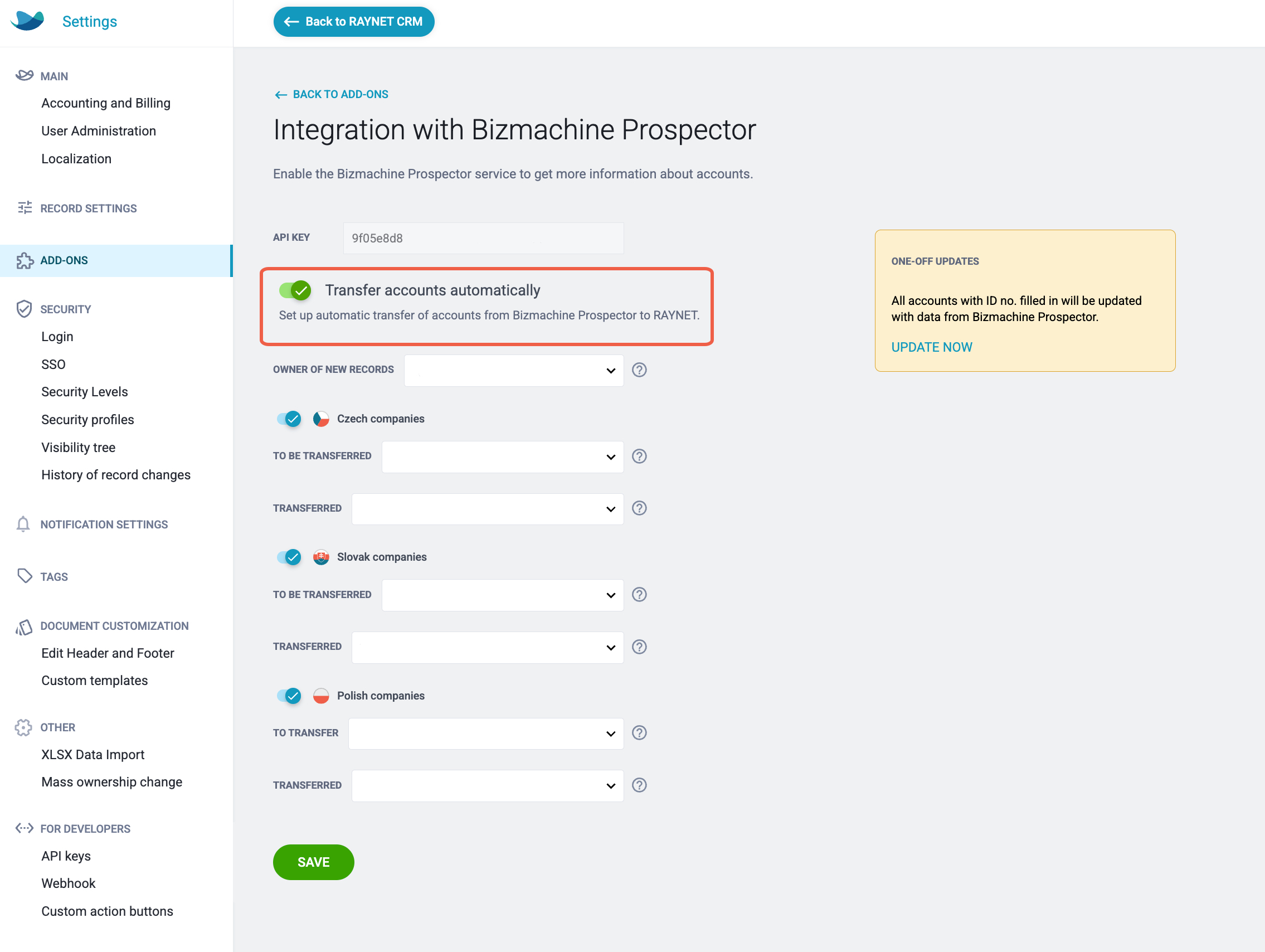
Task: Click the Add-ons puzzle icon
Action: tap(25, 260)
